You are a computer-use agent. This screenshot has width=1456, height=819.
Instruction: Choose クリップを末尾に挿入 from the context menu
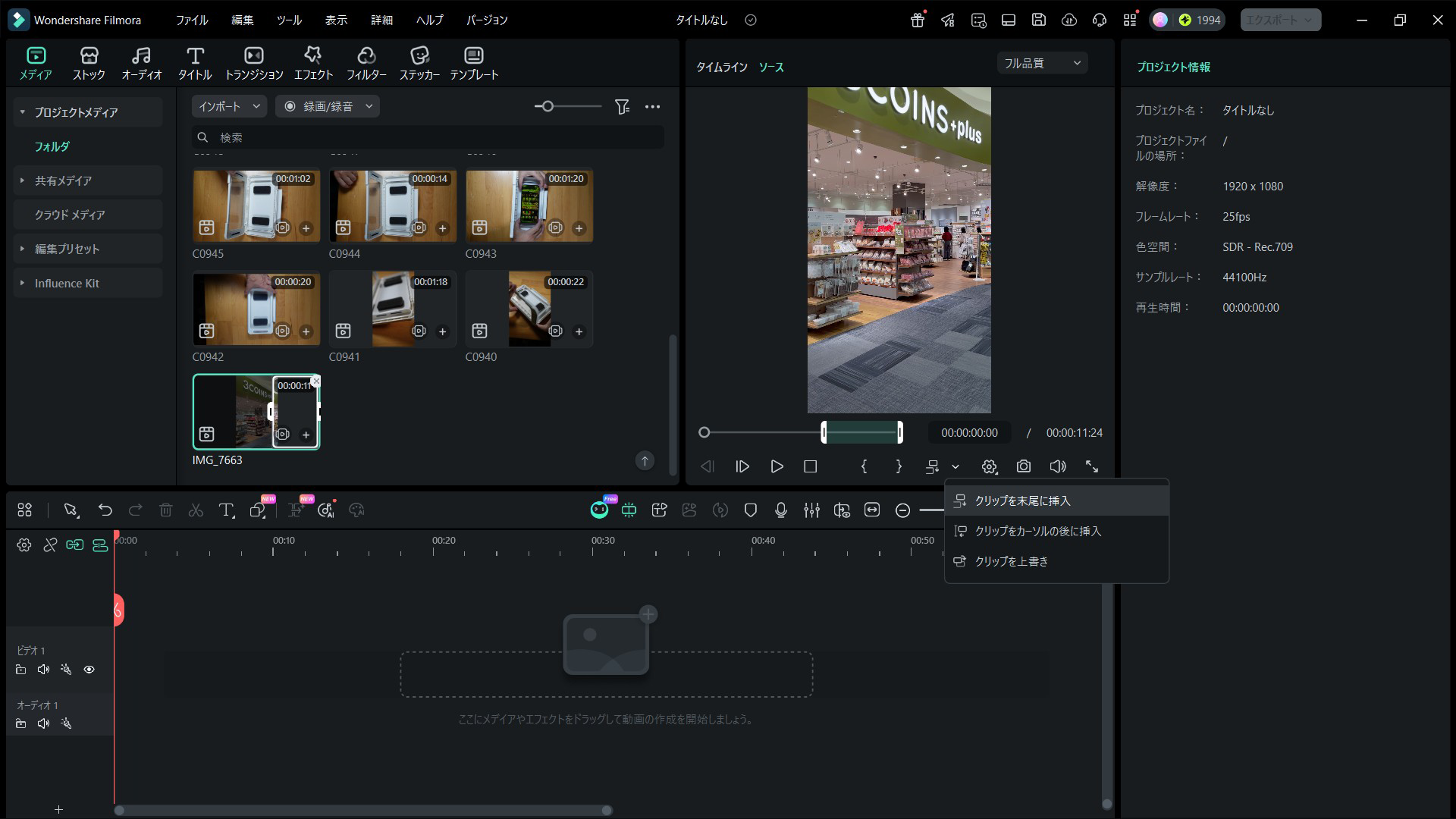click(x=1024, y=500)
